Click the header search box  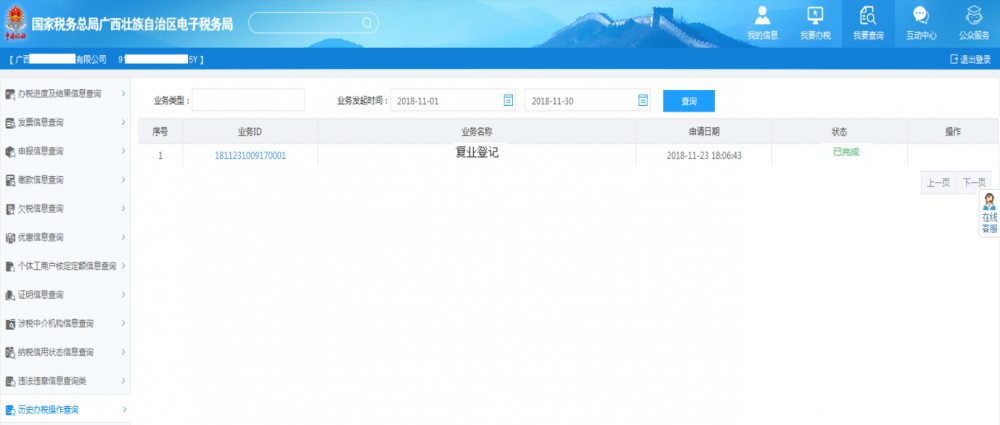pos(313,23)
